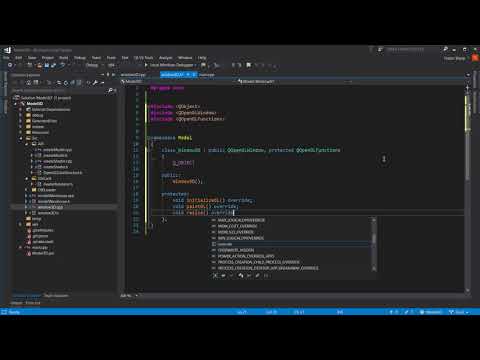Click the Visual Studio logo icon

point(7,50)
